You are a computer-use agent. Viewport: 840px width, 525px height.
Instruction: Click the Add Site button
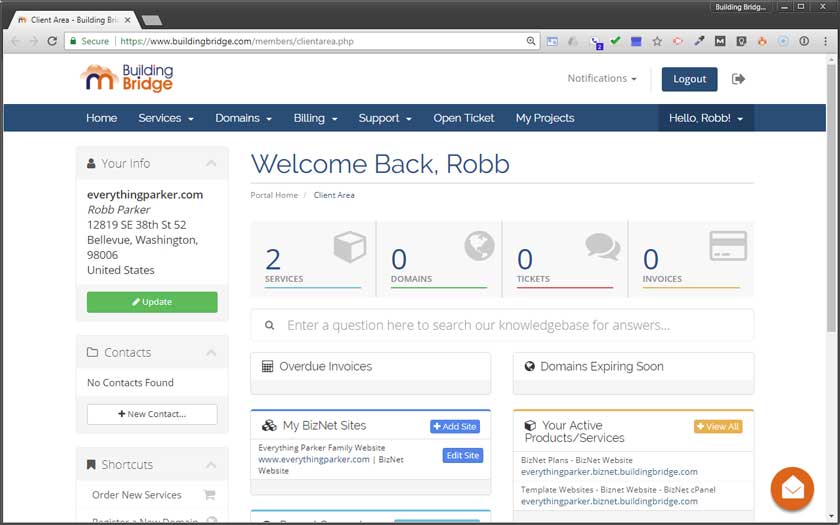455,426
